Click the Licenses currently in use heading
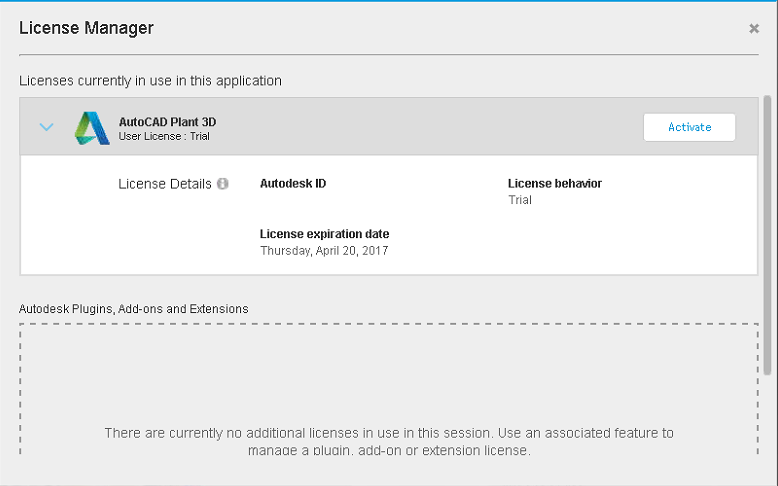 pos(150,80)
